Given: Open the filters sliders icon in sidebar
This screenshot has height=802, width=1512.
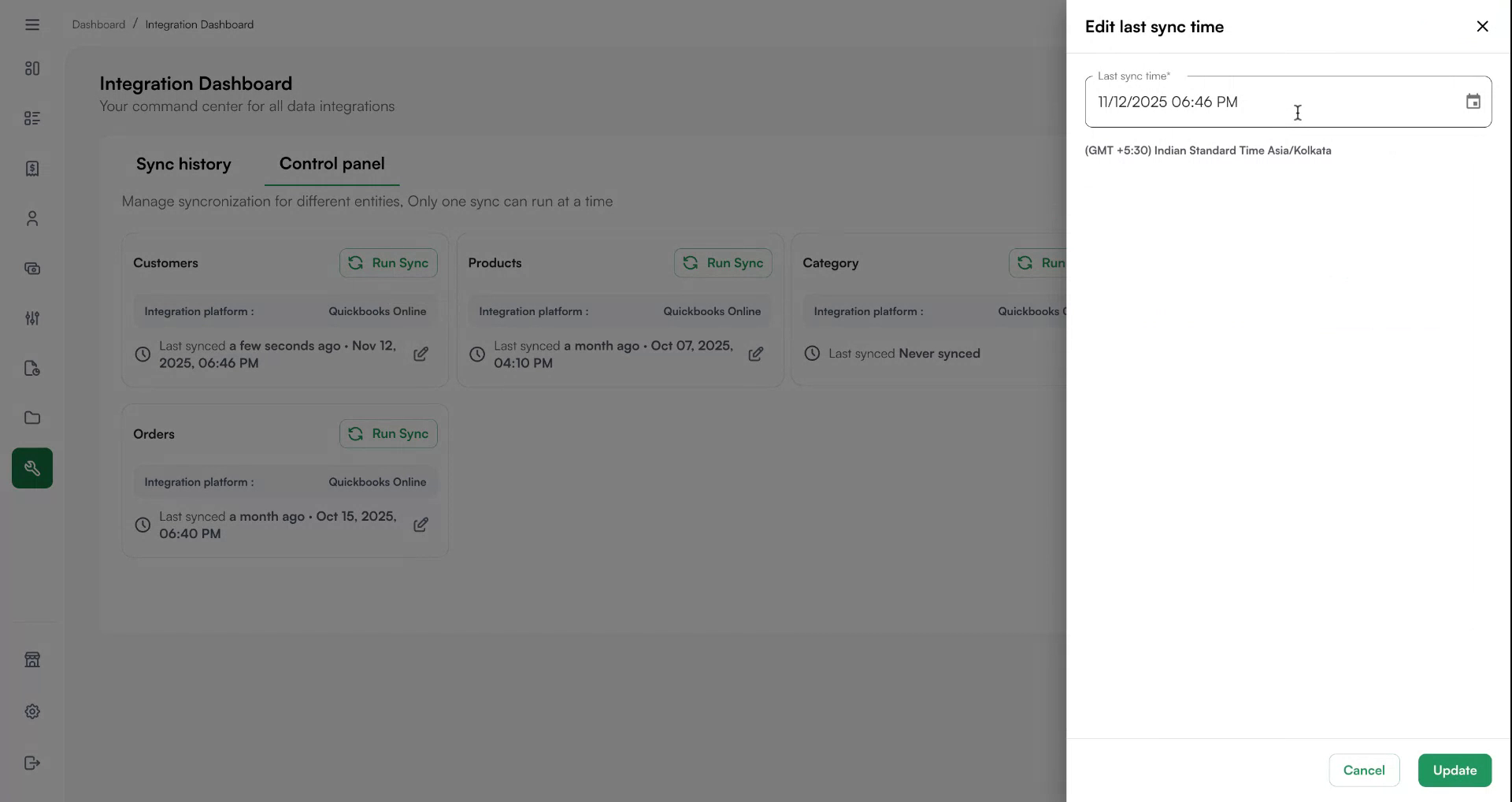Looking at the screenshot, I should (31, 318).
